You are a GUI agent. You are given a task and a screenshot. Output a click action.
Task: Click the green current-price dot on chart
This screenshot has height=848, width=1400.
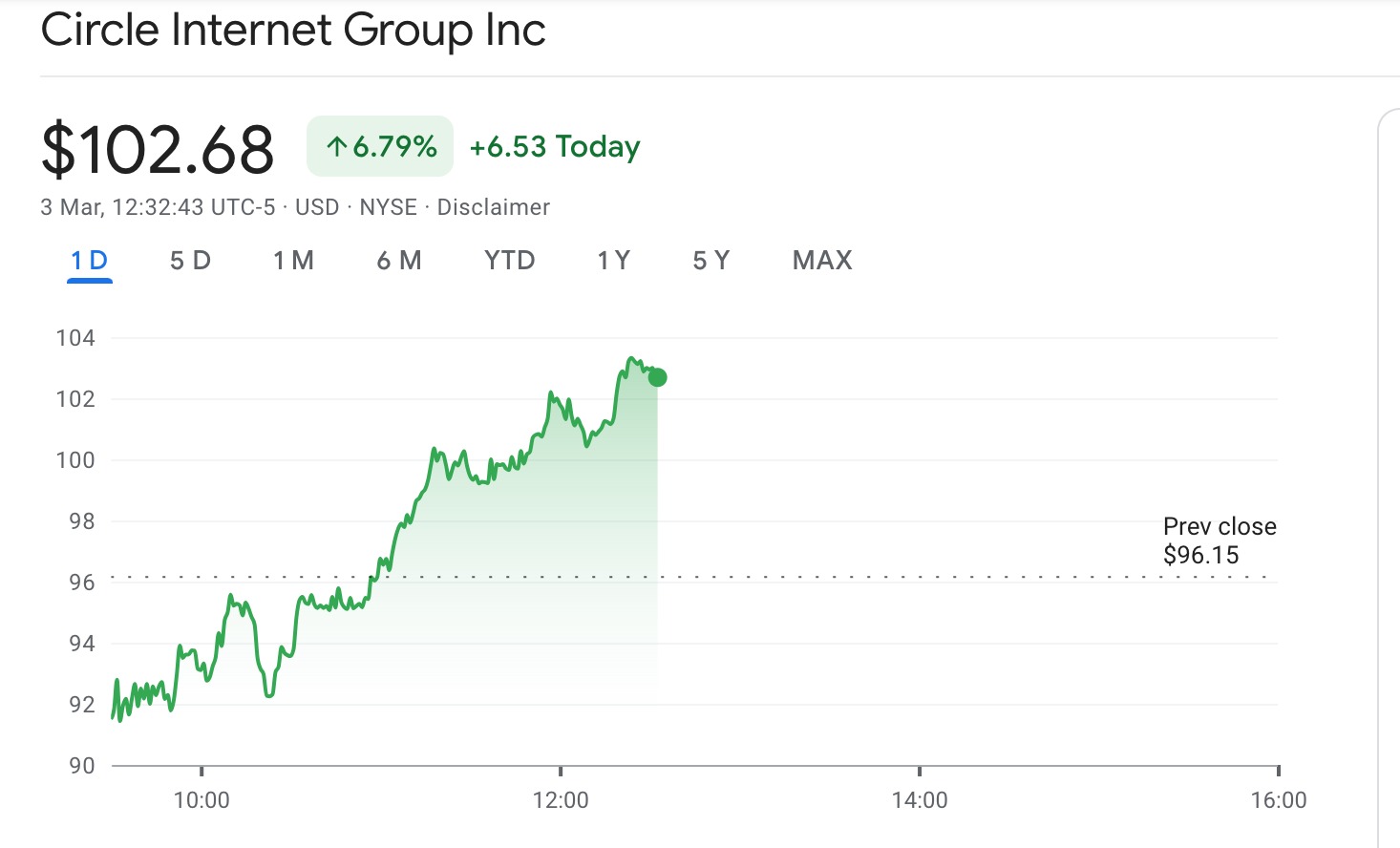657,377
